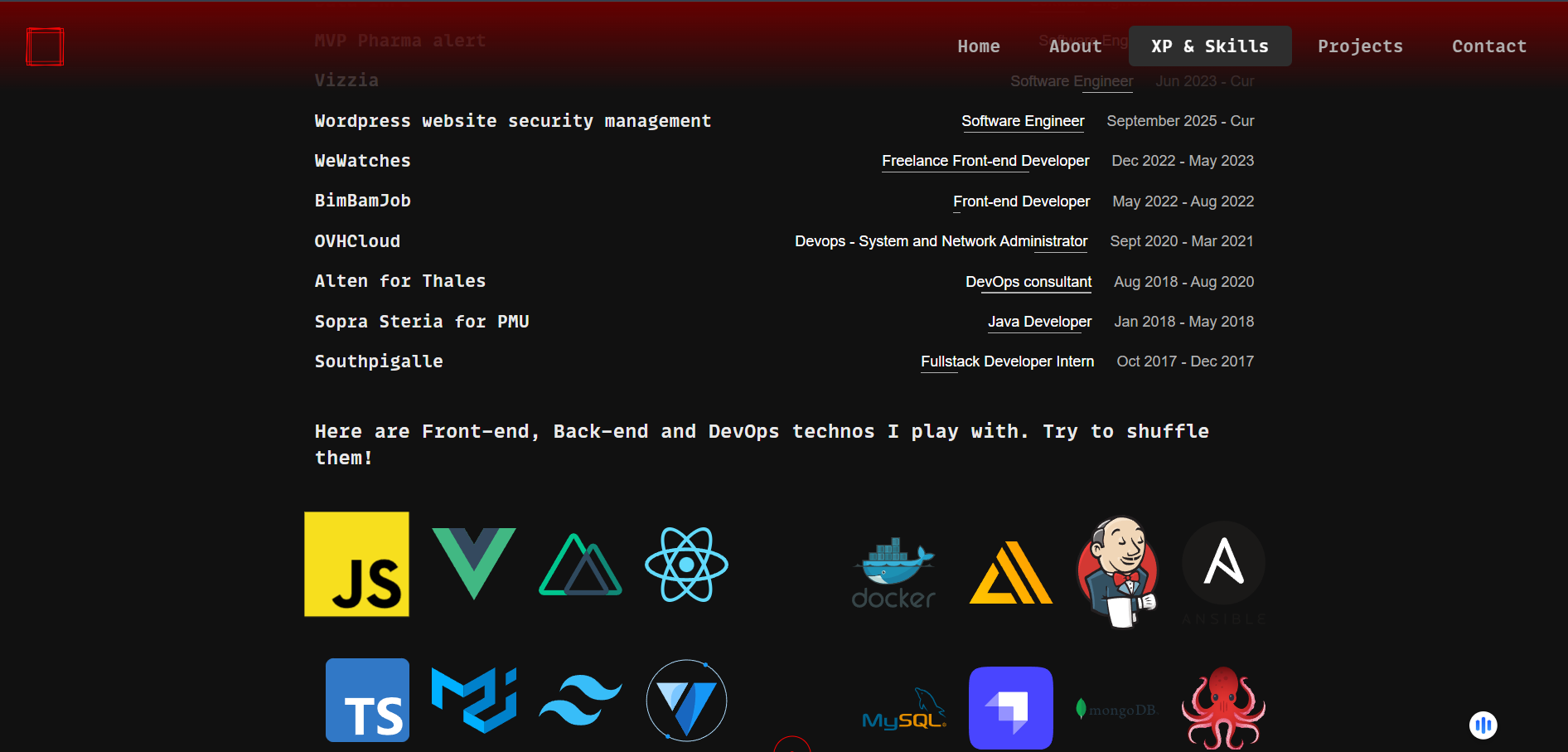Open the OVHCloud experience entry
Screen dimensions: 1568x752
tap(357, 241)
